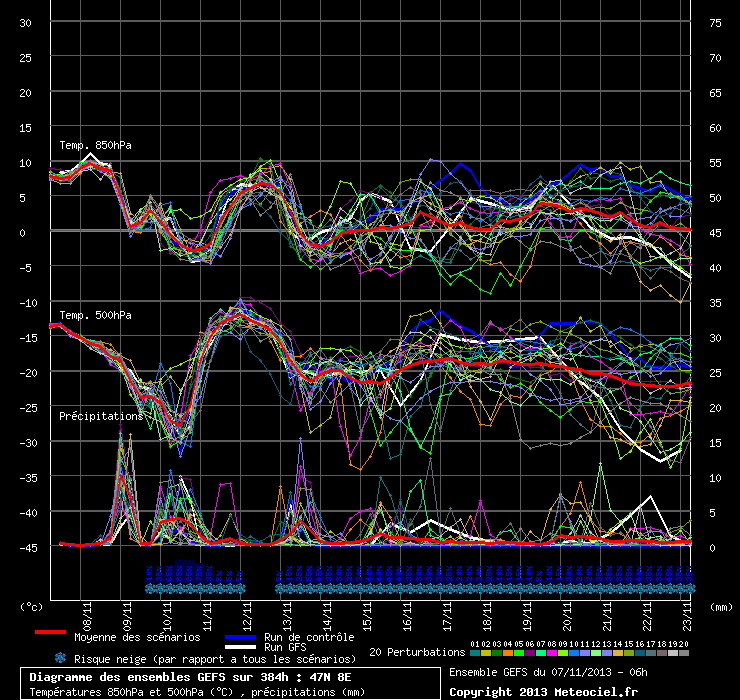Click the (mm) unit label
This screenshot has height=700, width=740.
[x=718, y=606]
